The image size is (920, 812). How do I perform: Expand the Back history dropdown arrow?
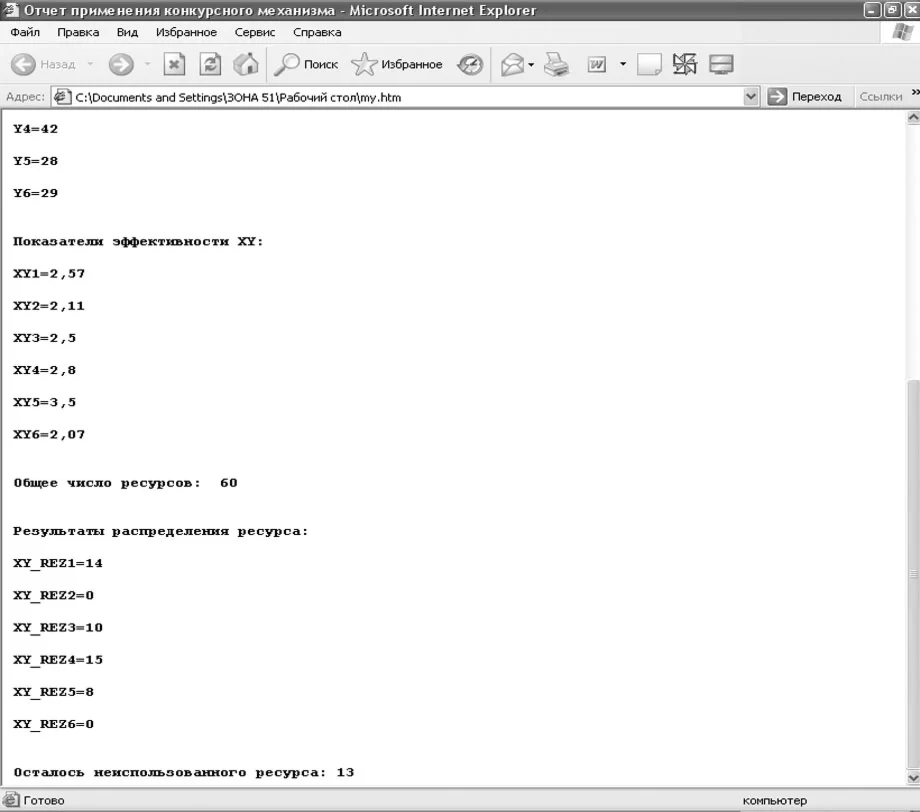(90, 64)
